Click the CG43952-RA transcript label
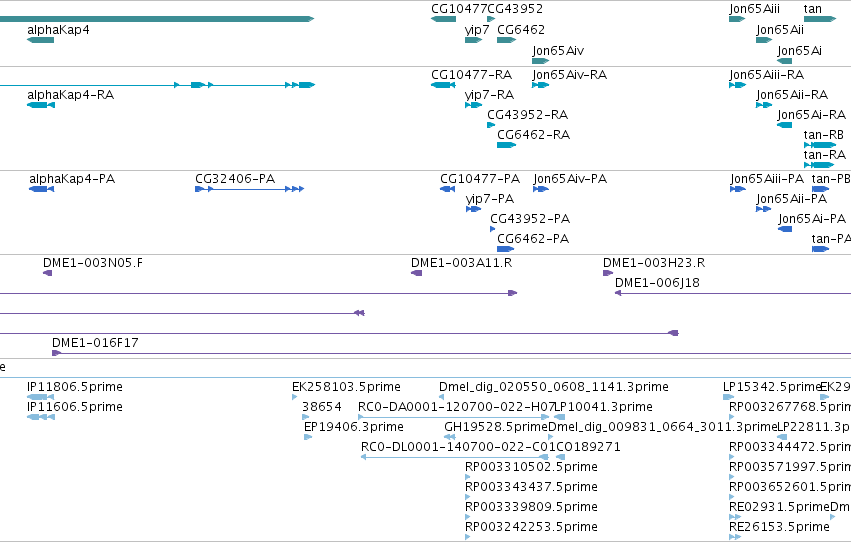The height and width of the screenshot is (542, 851). [x=528, y=115]
